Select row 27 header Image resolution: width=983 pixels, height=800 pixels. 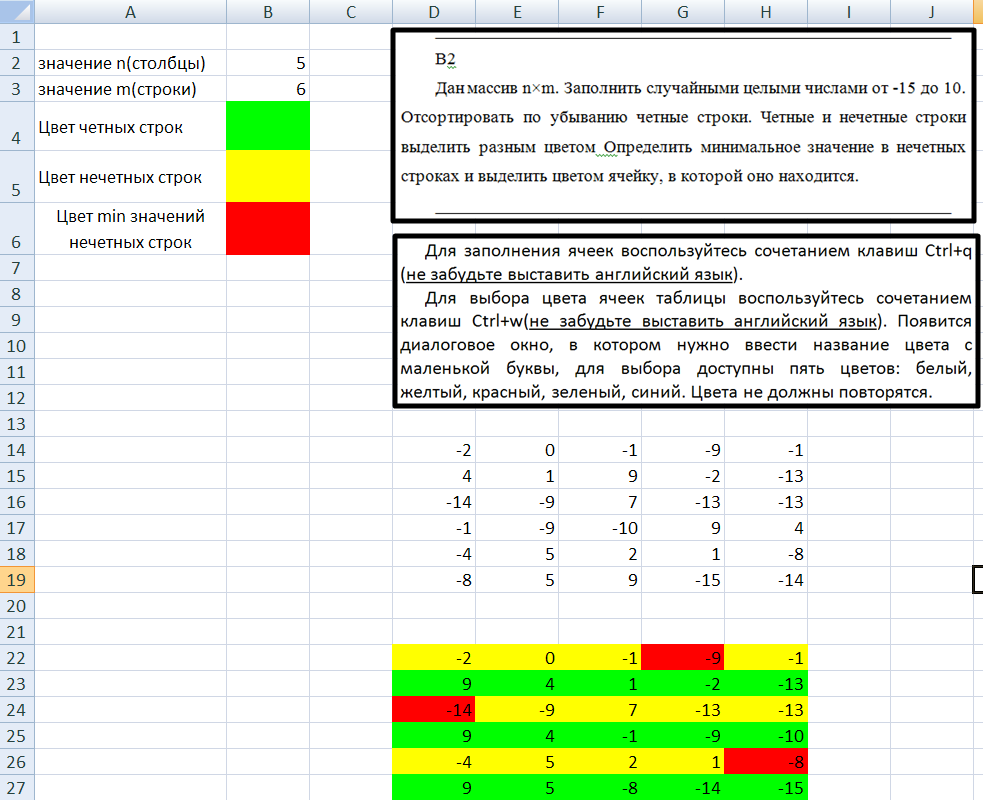tap(17, 787)
